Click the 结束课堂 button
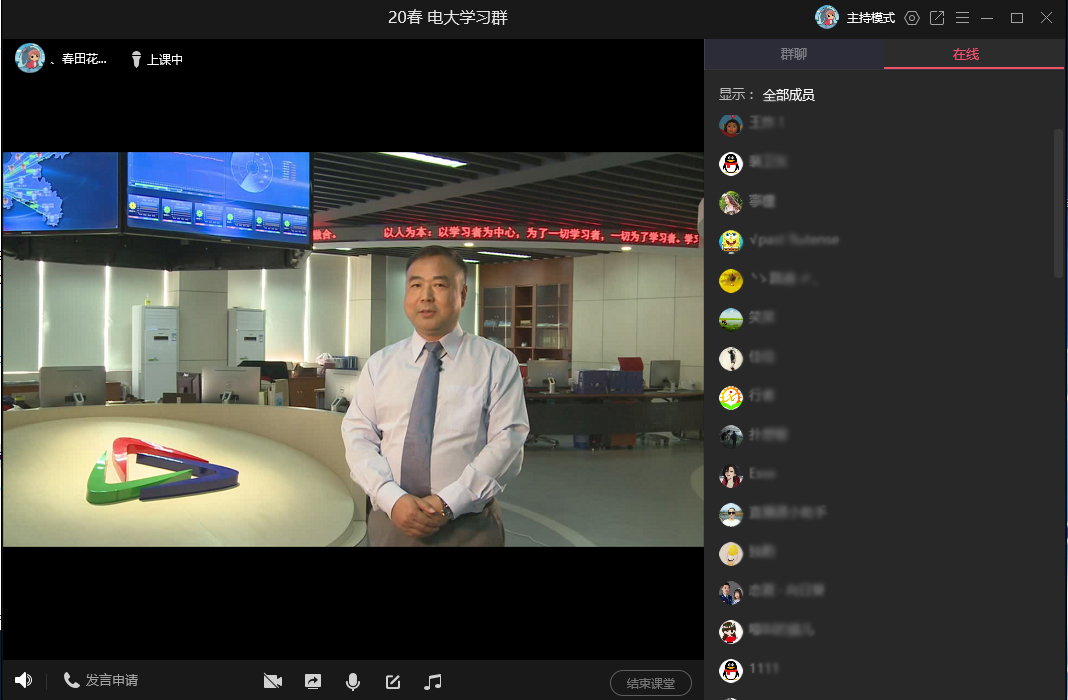 650,683
